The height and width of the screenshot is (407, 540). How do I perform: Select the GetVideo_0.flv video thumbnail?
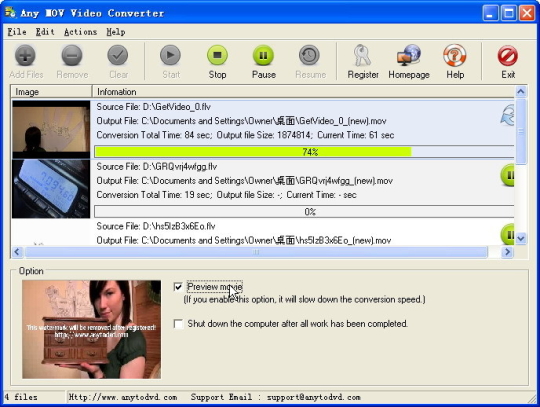(x=51, y=129)
